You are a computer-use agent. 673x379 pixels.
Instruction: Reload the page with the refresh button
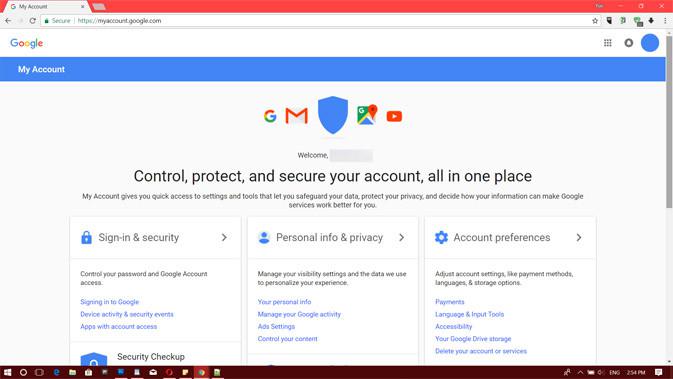click(33, 21)
